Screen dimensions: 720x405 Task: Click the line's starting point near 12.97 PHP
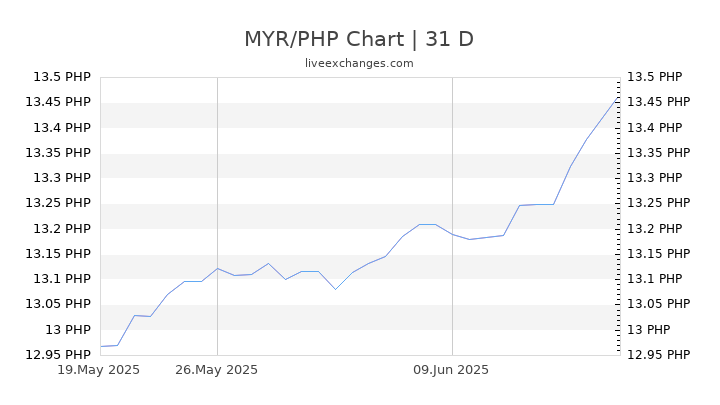coord(101,346)
